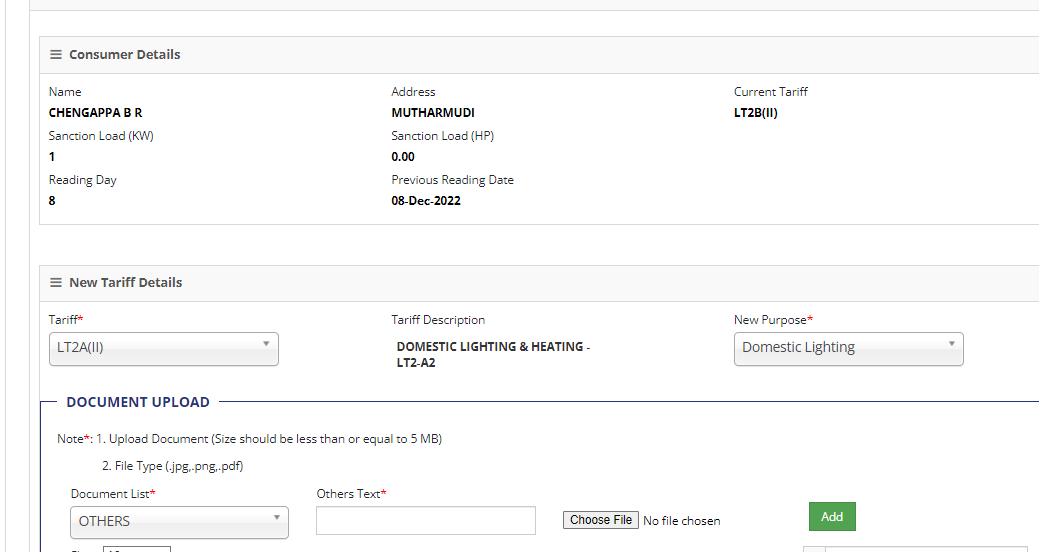Click the New Tariff Details hamburger icon

point(56,283)
